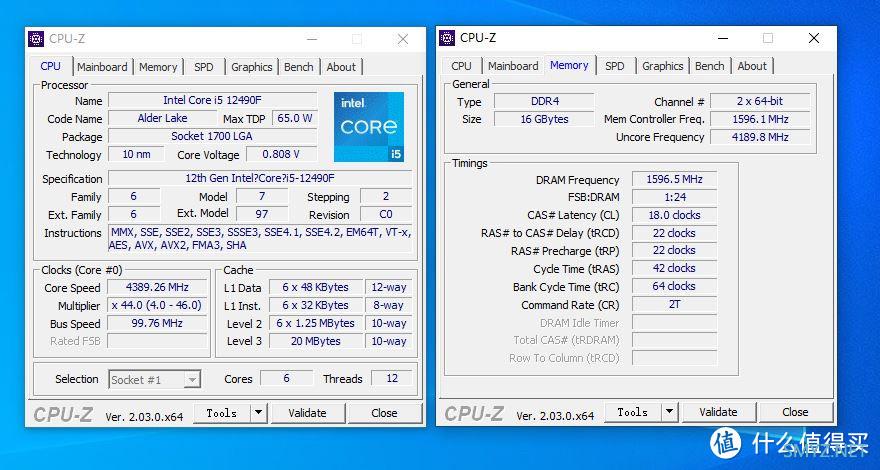Click Command Rate value 2T
The height and width of the screenshot is (470, 880).
click(675, 304)
